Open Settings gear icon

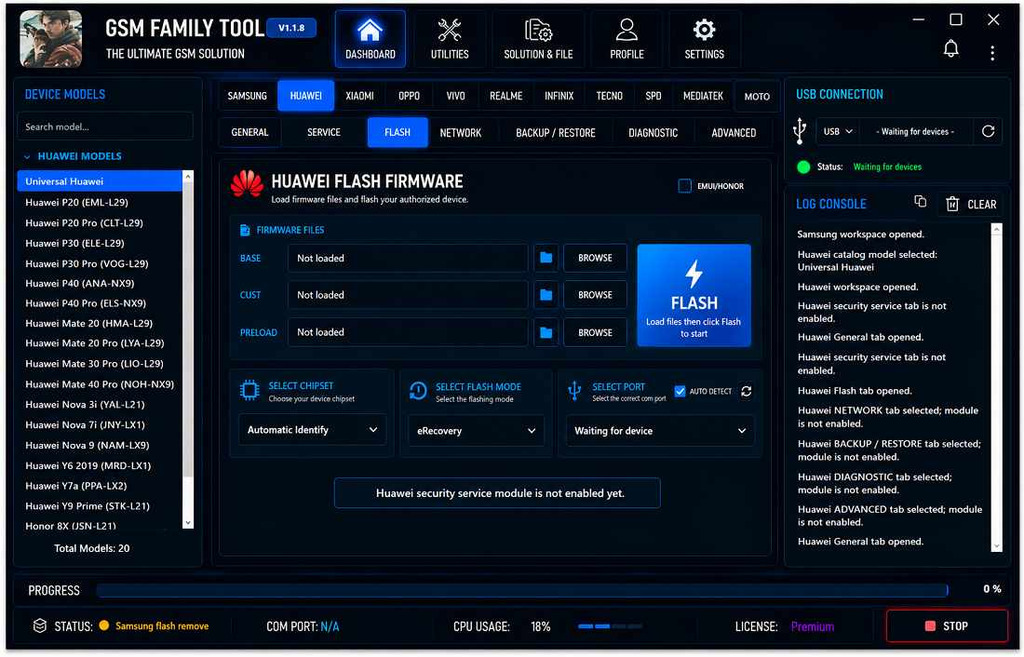click(x=704, y=30)
